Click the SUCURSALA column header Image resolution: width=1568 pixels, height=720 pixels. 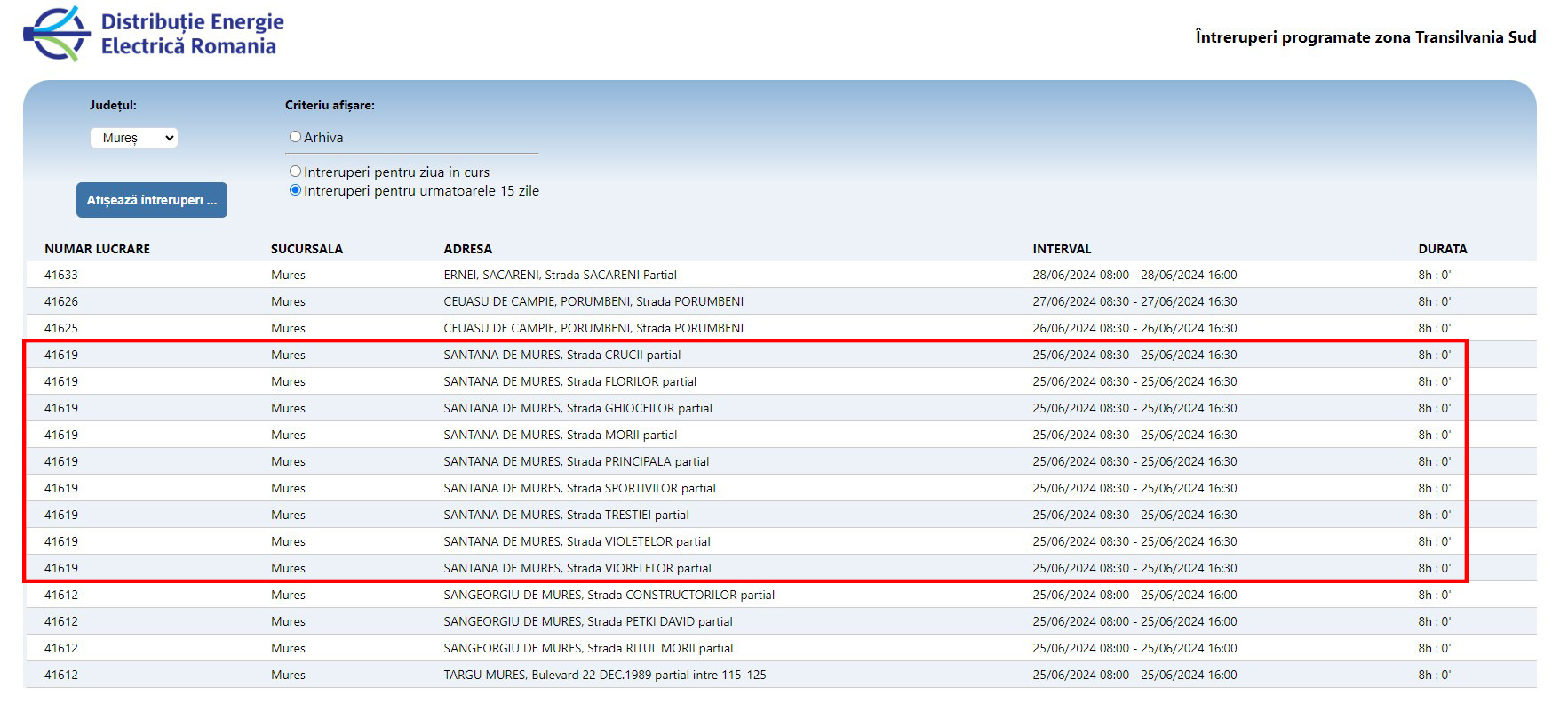306,249
